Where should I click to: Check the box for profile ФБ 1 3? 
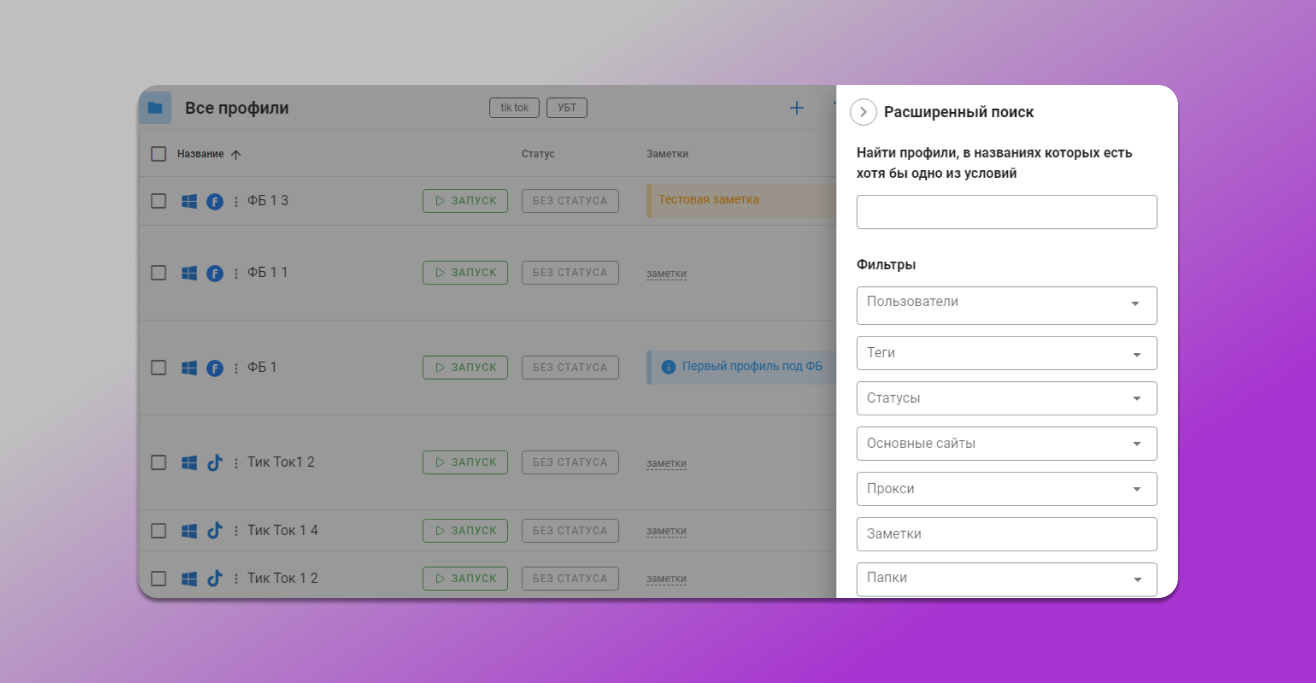coord(158,201)
